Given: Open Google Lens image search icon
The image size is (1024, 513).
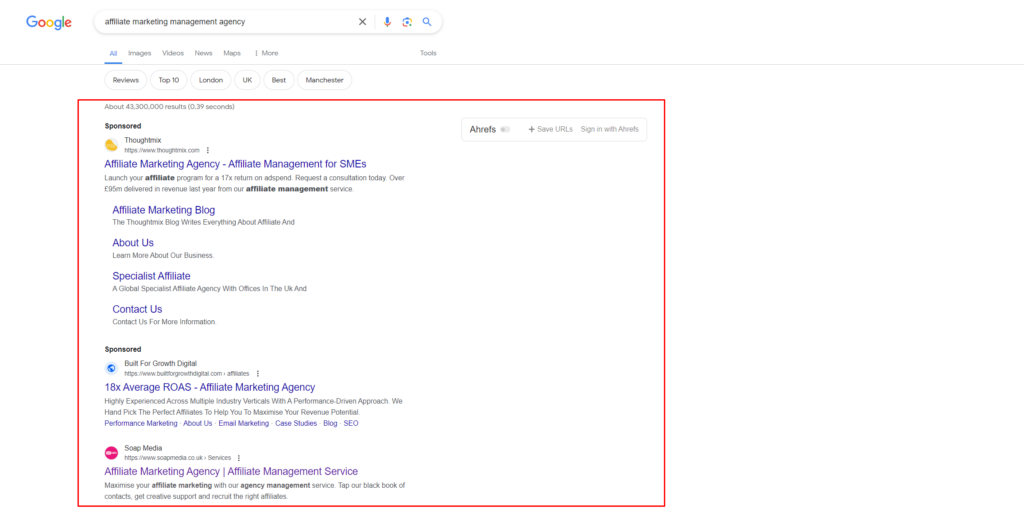Looking at the screenshot, I should [407, 22].
